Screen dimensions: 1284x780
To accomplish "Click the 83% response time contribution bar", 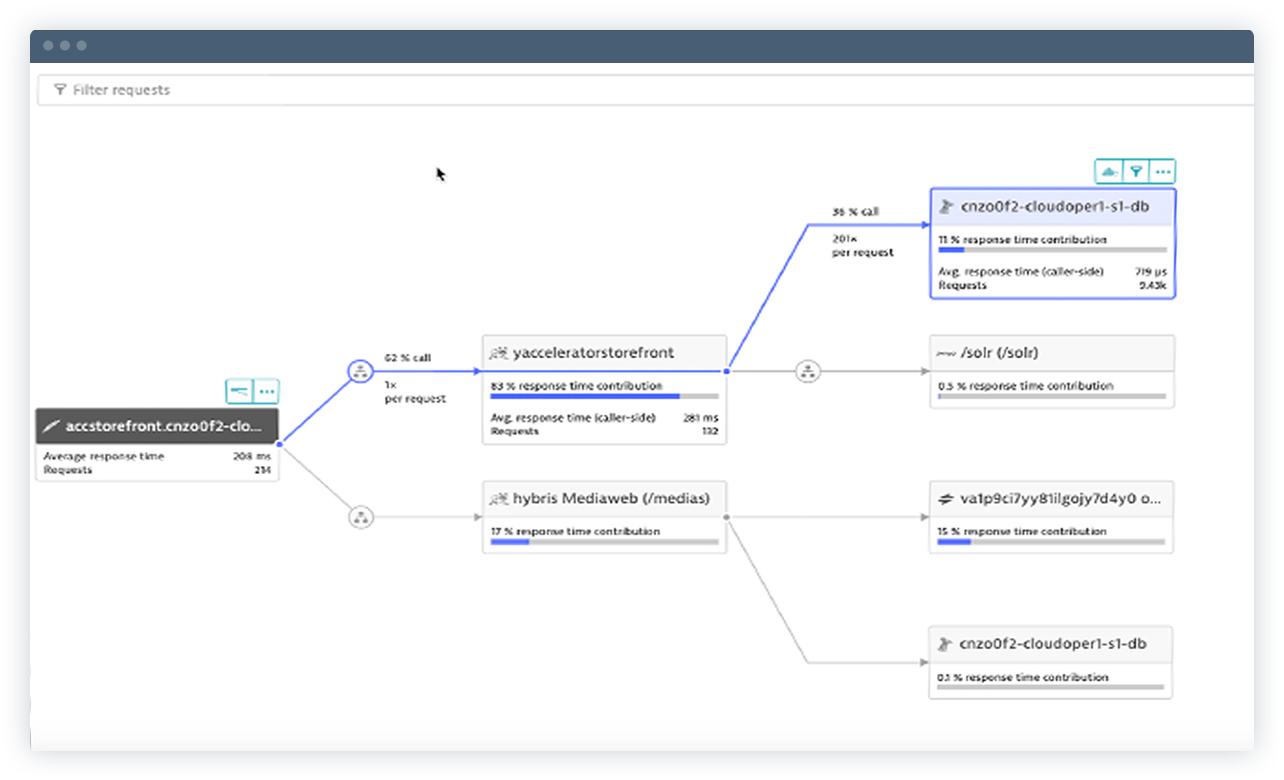I will (584, 397).
